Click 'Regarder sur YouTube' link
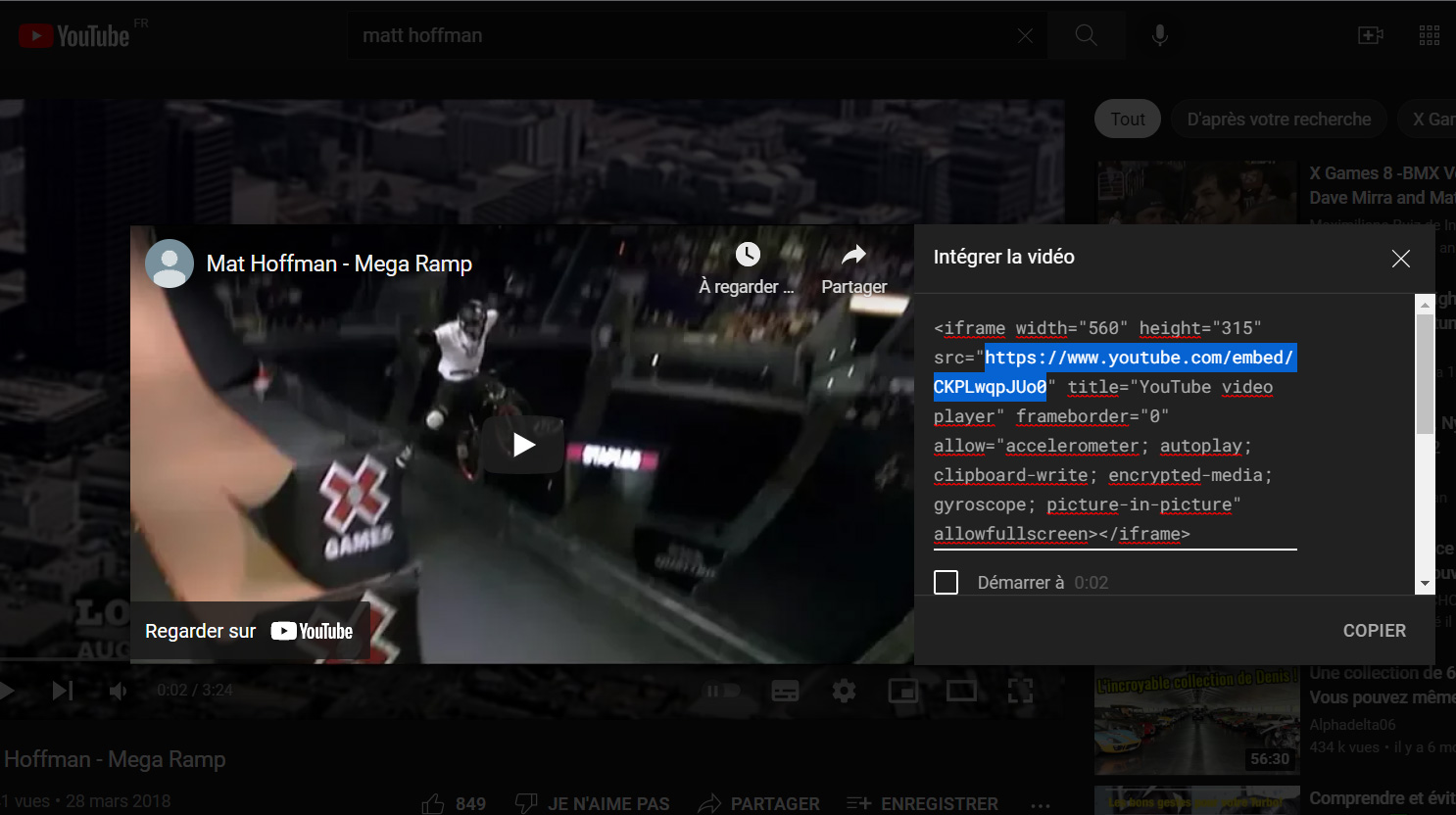 [250, 632]
